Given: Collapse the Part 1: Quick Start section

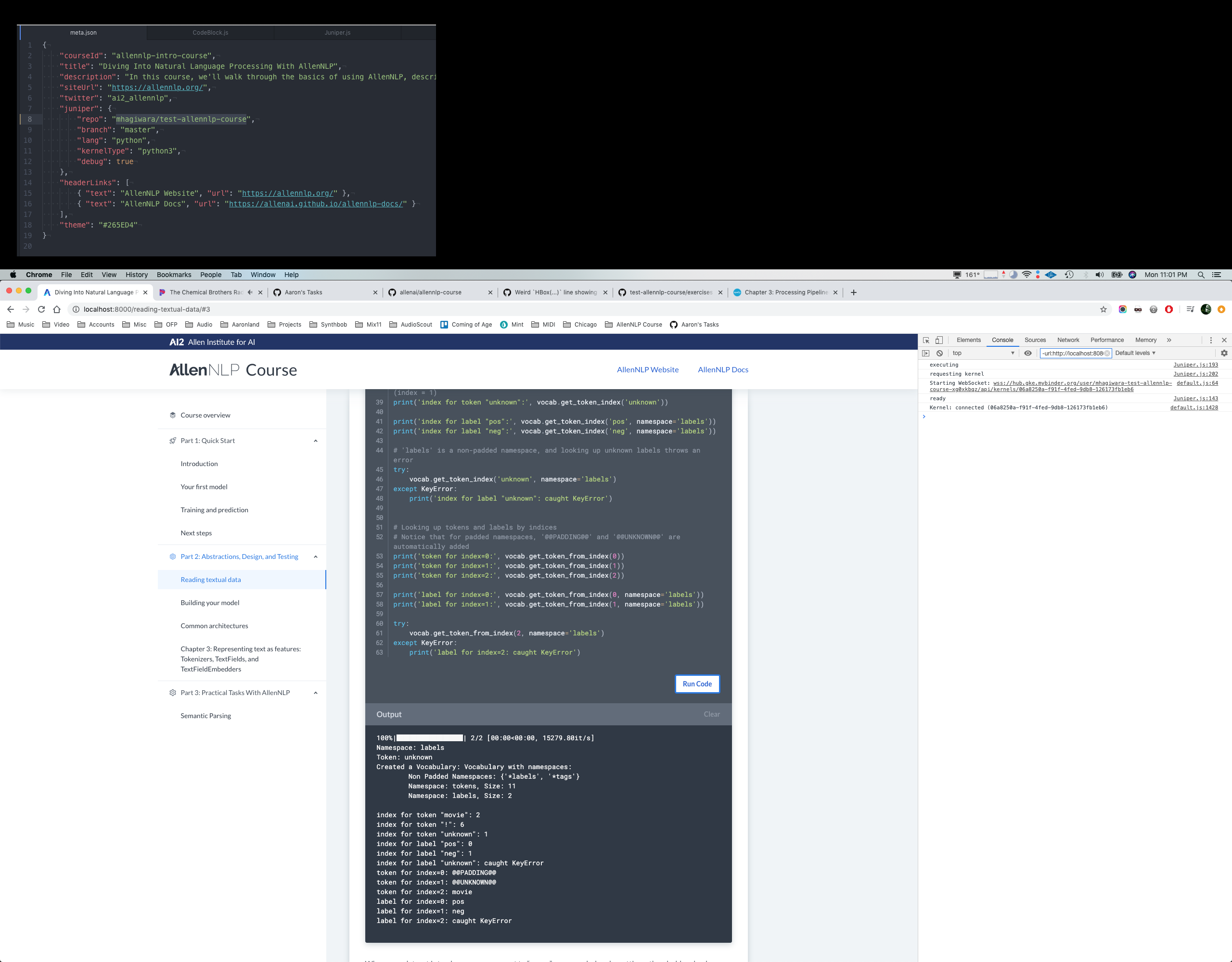Looking at the screenshot, I should (316, 441).
